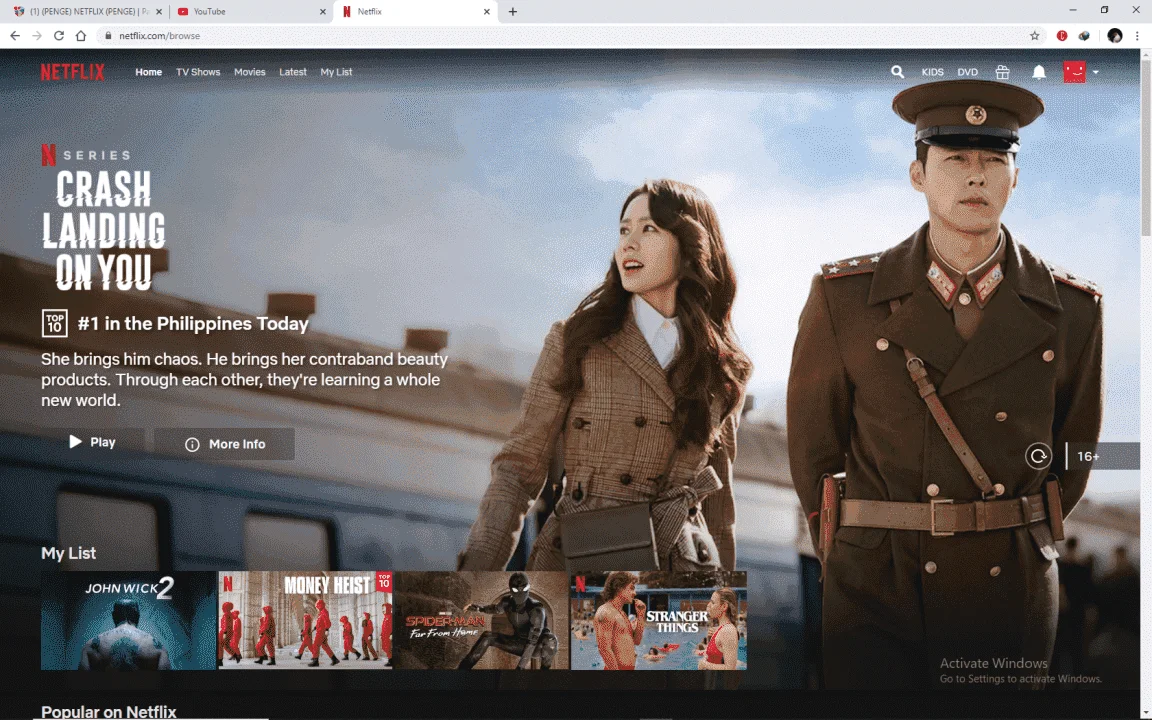Click the Top 10 badge icon

(54, 323)
